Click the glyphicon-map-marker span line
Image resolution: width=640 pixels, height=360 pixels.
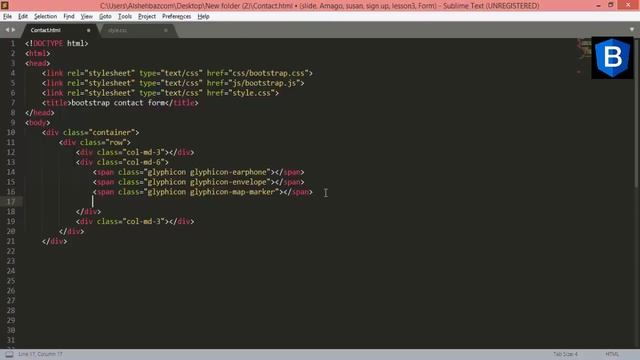pos(203,192)
